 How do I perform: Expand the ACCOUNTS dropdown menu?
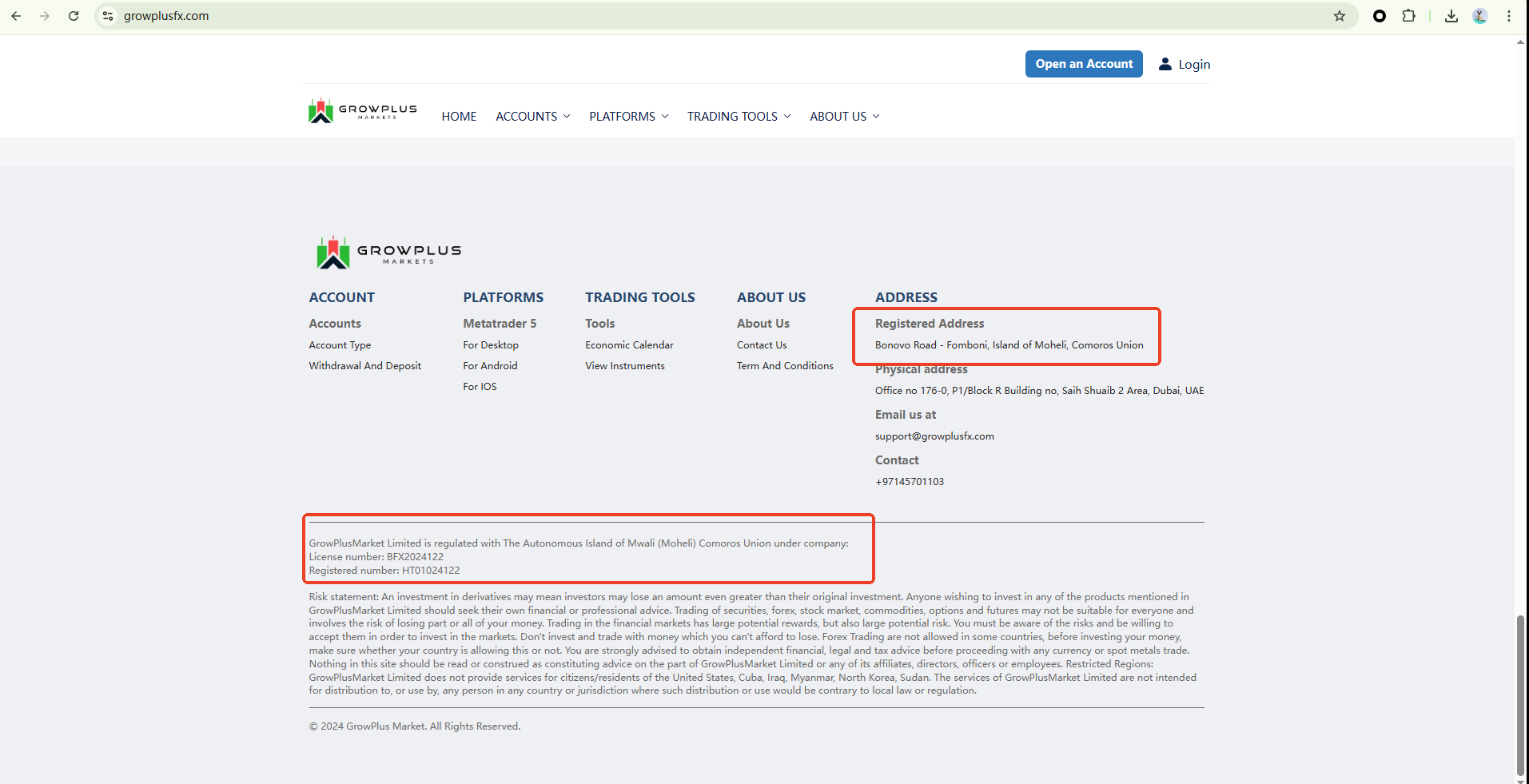pyautogui.click(x=532, y=117)
